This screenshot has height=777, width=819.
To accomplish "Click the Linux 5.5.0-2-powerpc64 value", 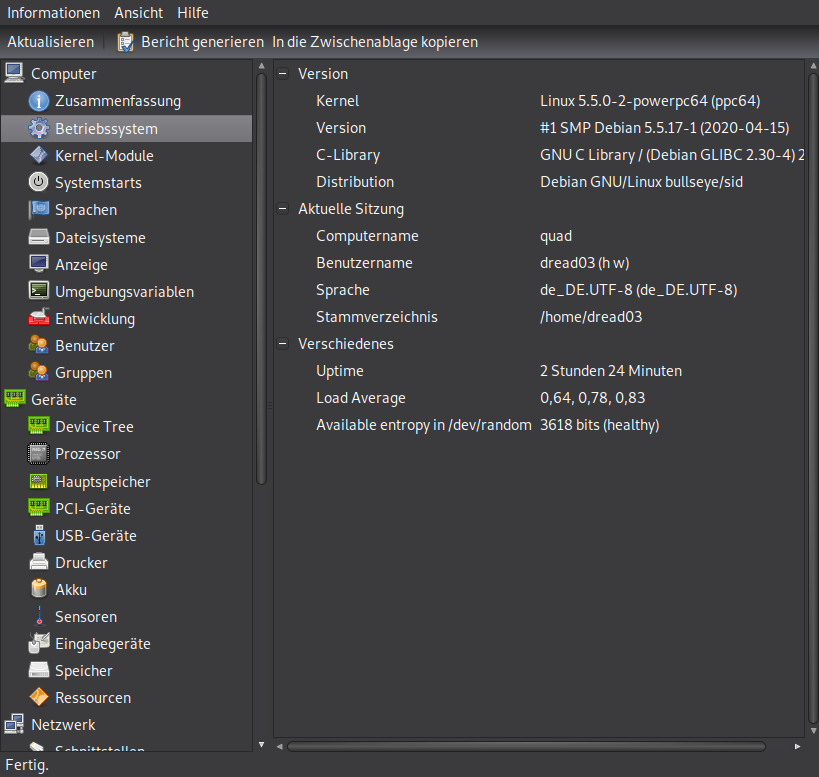I will (650, 101).
